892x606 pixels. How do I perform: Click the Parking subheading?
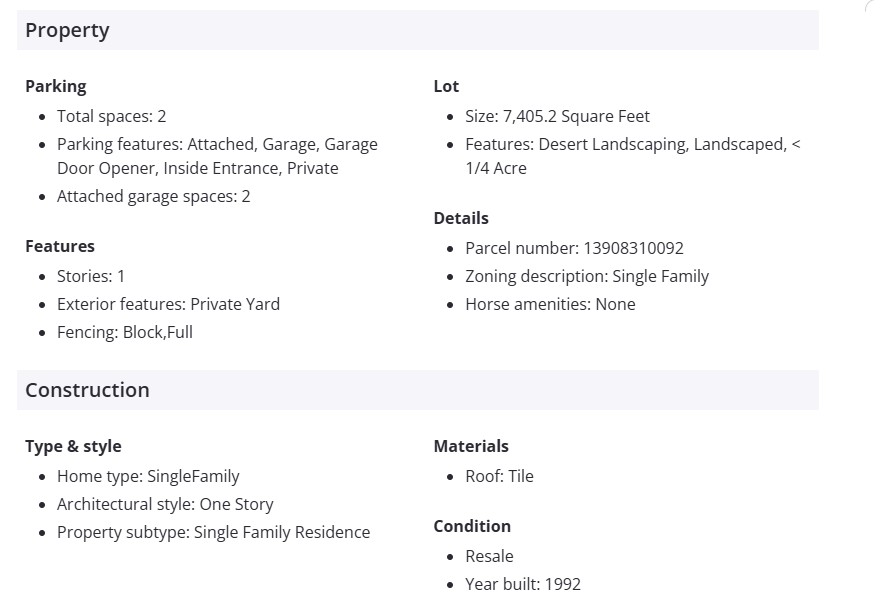click(x=56, y=86)
